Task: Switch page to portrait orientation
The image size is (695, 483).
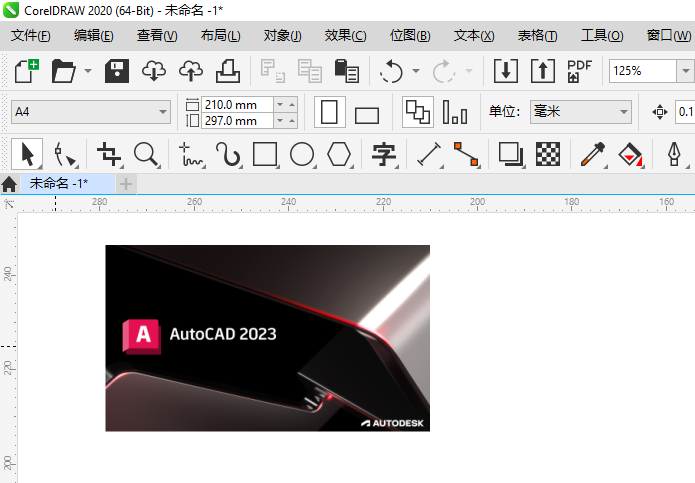Action: 329,112
